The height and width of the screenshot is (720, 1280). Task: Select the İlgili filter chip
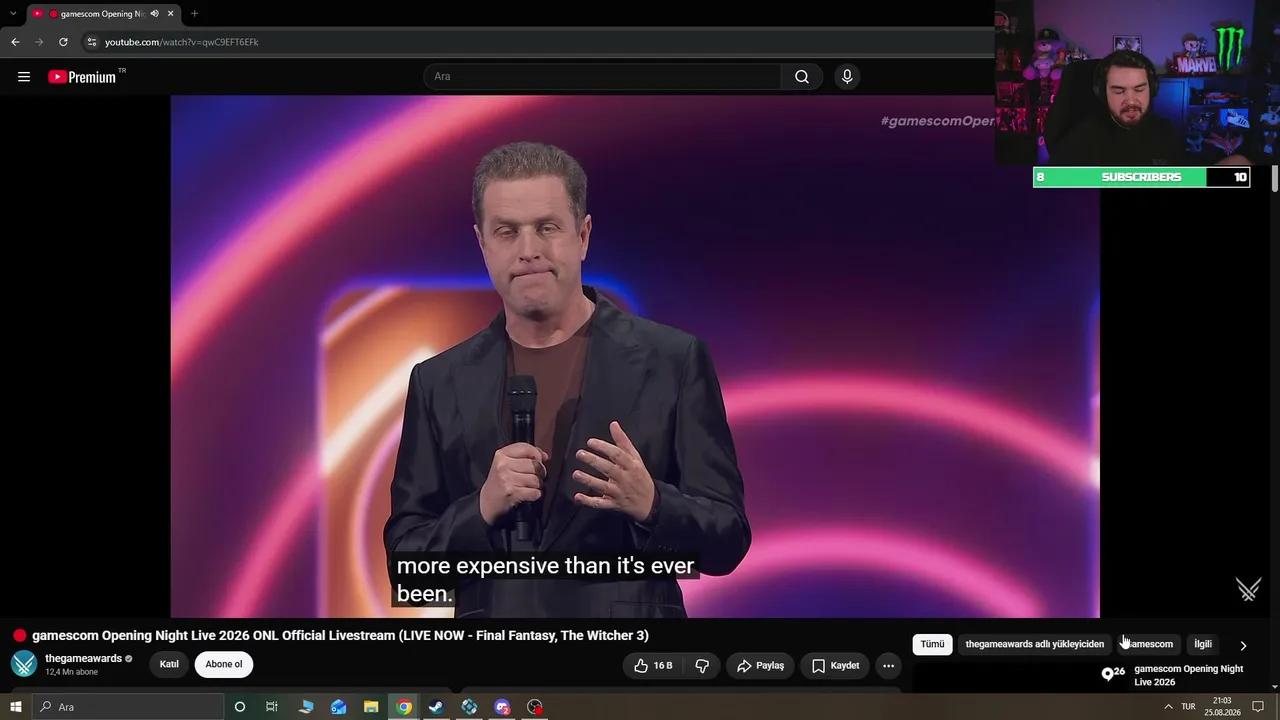pyautogui.click(x=1203, y=644)
